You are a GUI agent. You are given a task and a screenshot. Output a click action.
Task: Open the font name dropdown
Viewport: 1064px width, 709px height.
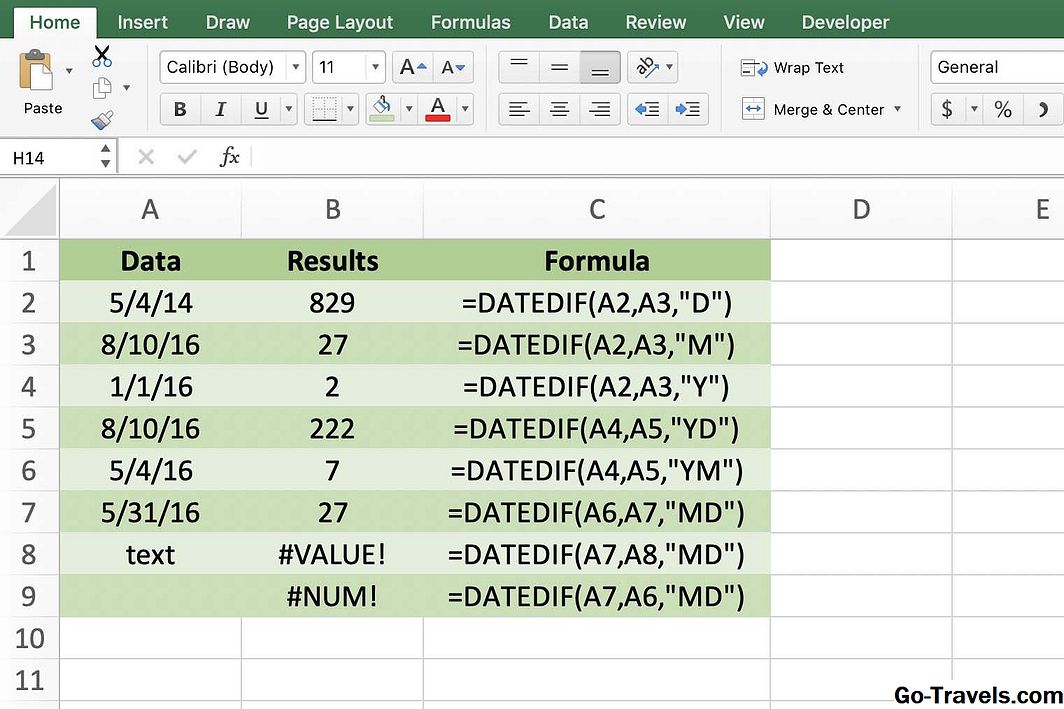(296, 67)
